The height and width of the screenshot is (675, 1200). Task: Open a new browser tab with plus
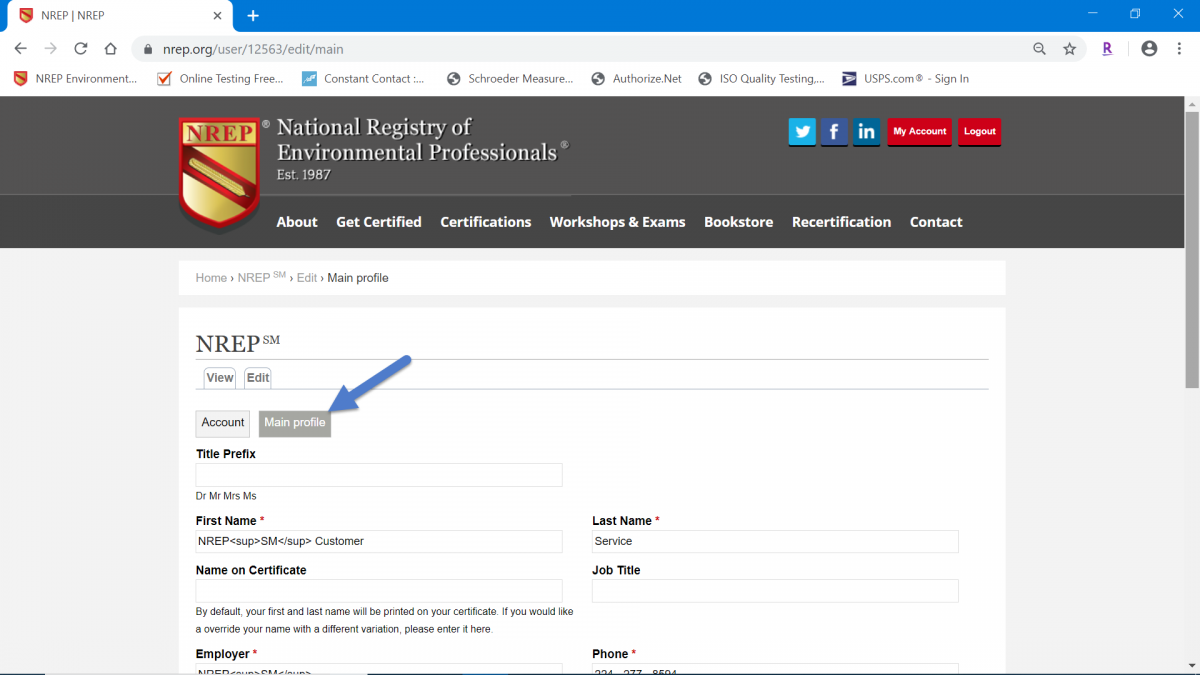(x=253, y=15)
